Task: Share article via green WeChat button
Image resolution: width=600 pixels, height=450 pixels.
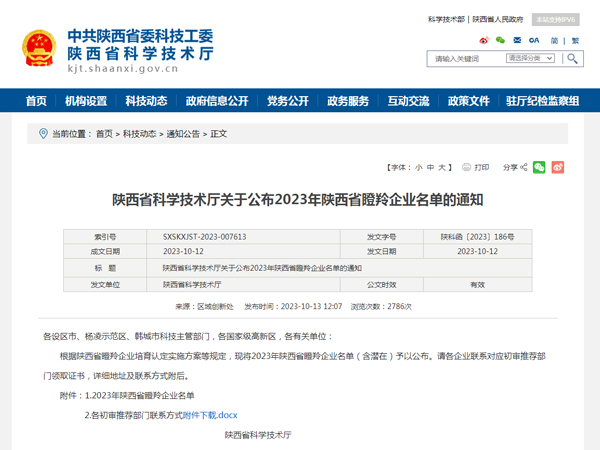Action: pos(539,167)
